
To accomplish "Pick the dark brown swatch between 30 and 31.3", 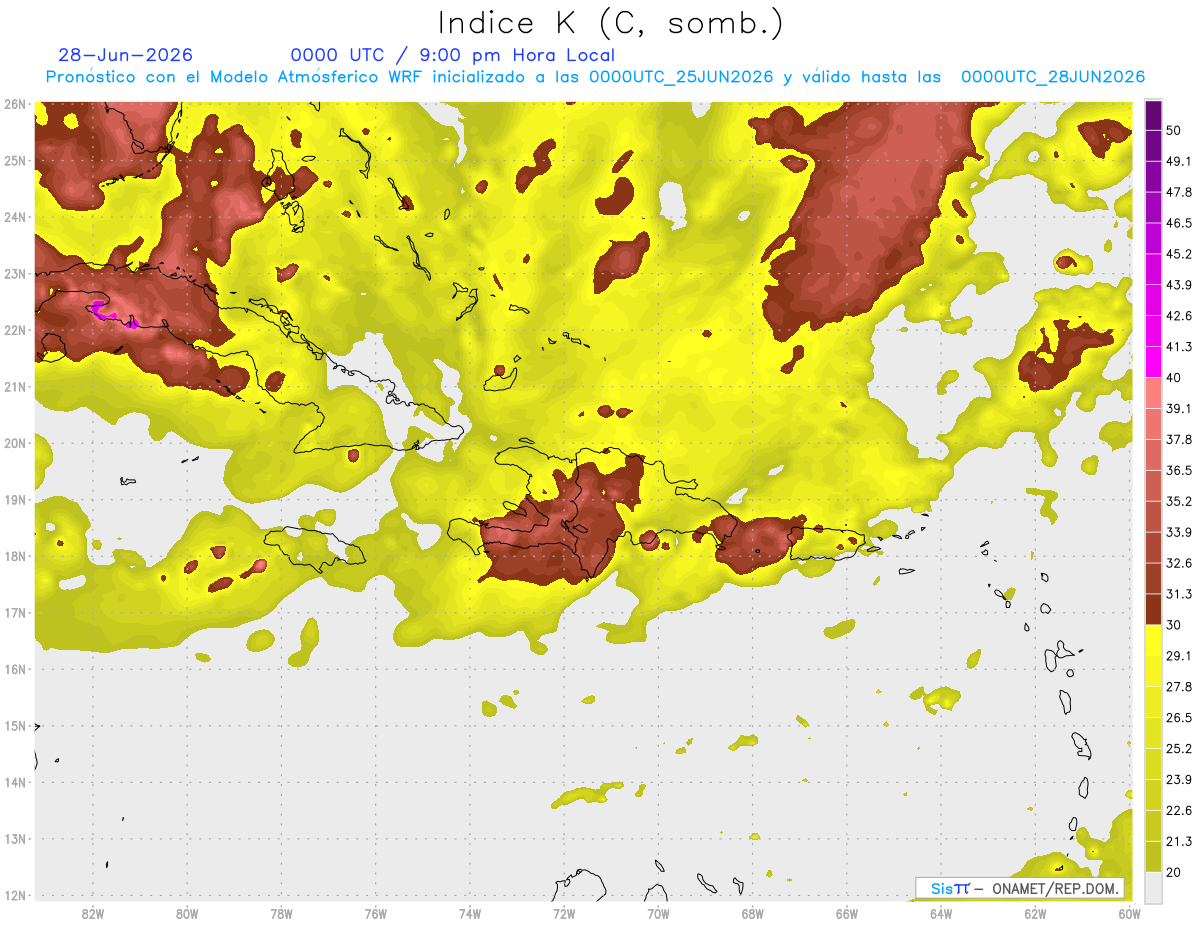I will tap(1153, 609).
